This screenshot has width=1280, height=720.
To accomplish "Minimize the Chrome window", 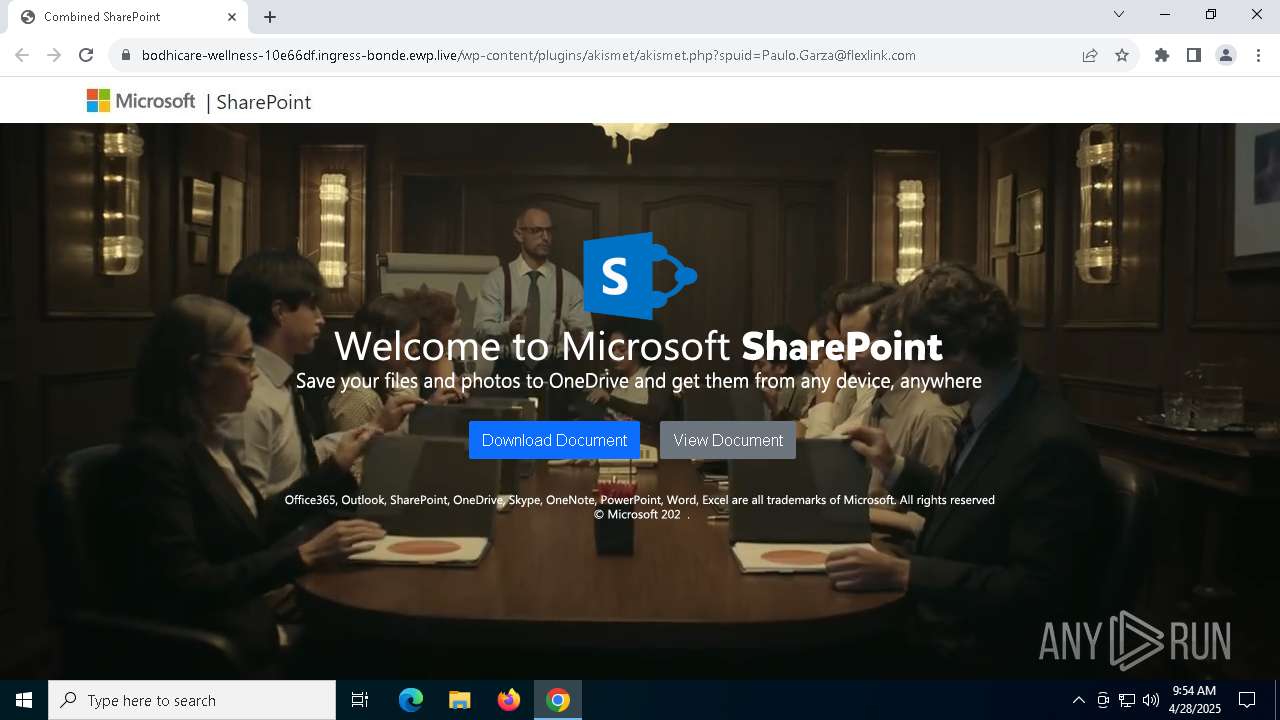I will pyautogui.click(x=1165, y=14).
